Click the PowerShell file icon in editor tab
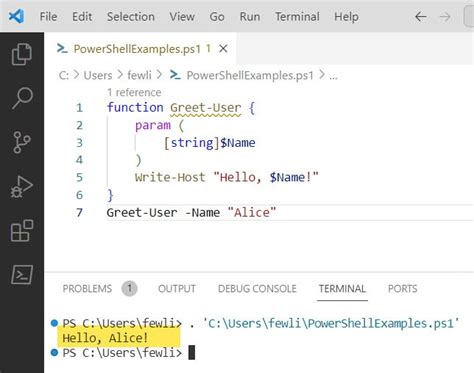 (62, 49)
